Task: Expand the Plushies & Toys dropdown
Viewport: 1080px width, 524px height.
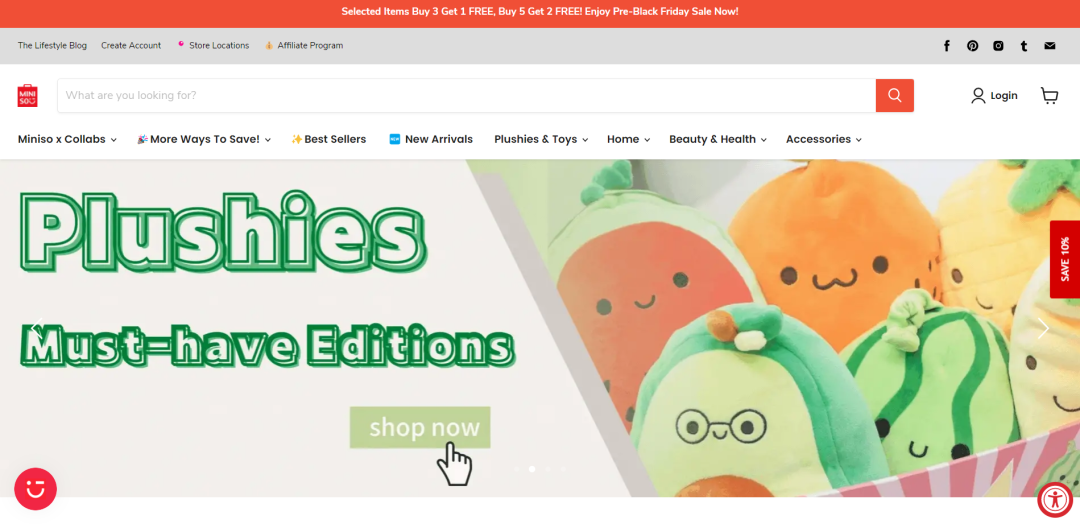Action: pos(541,139)
